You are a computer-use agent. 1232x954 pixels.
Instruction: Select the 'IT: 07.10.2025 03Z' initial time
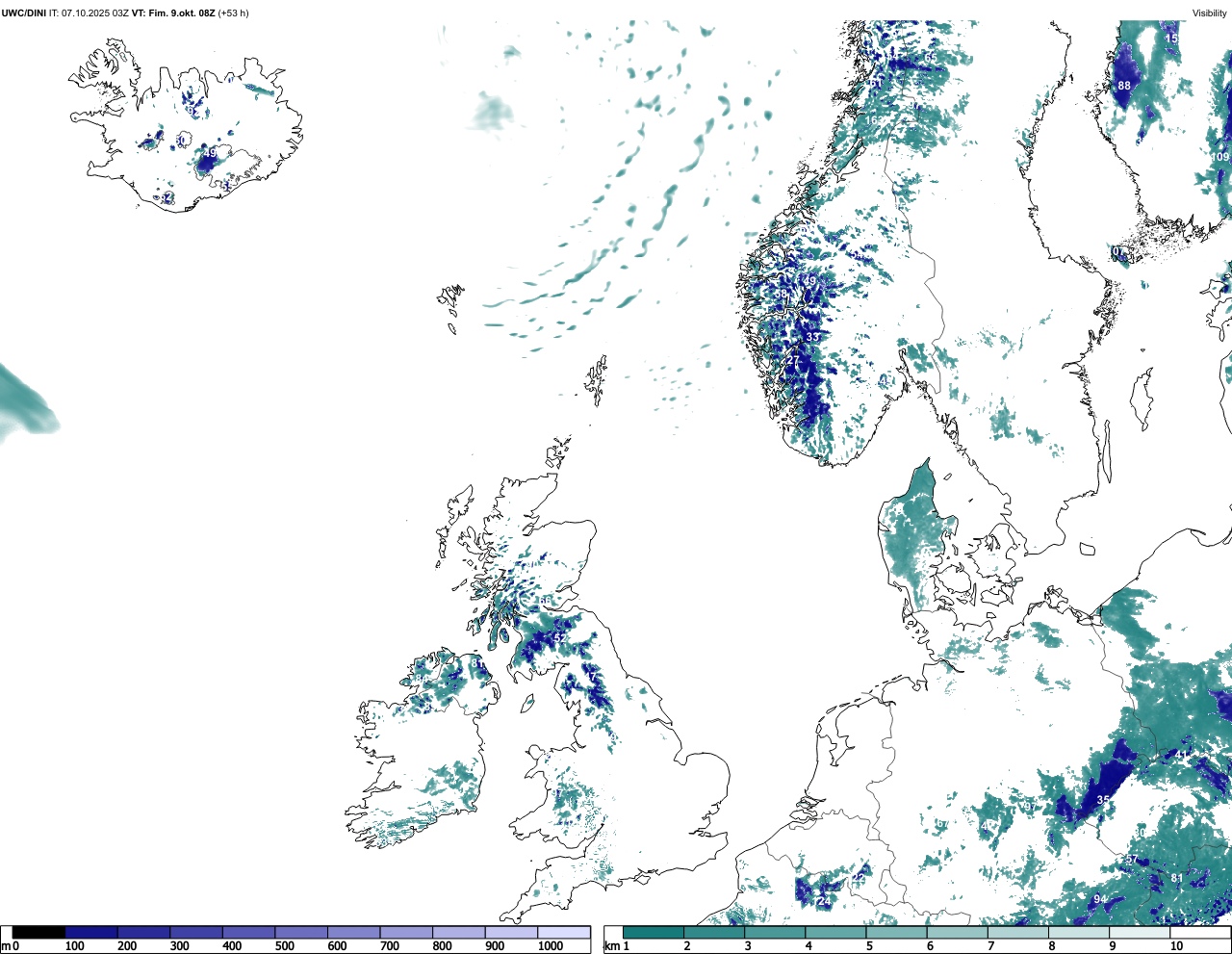click(90, 13)
